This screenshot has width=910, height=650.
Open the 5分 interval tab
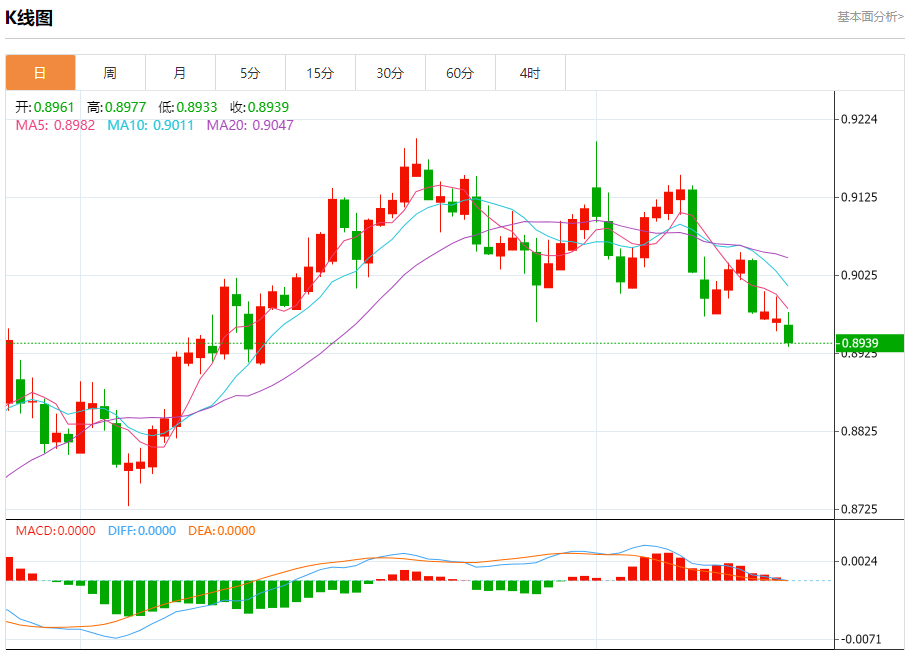coord(250,73)
